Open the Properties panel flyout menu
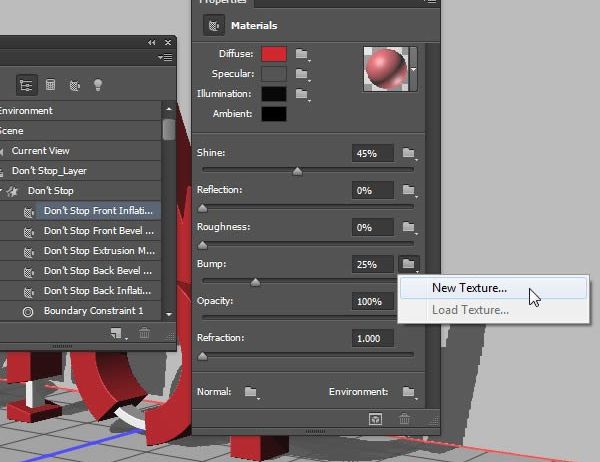Viewport: 600px width, 462px height. point(431,1)
